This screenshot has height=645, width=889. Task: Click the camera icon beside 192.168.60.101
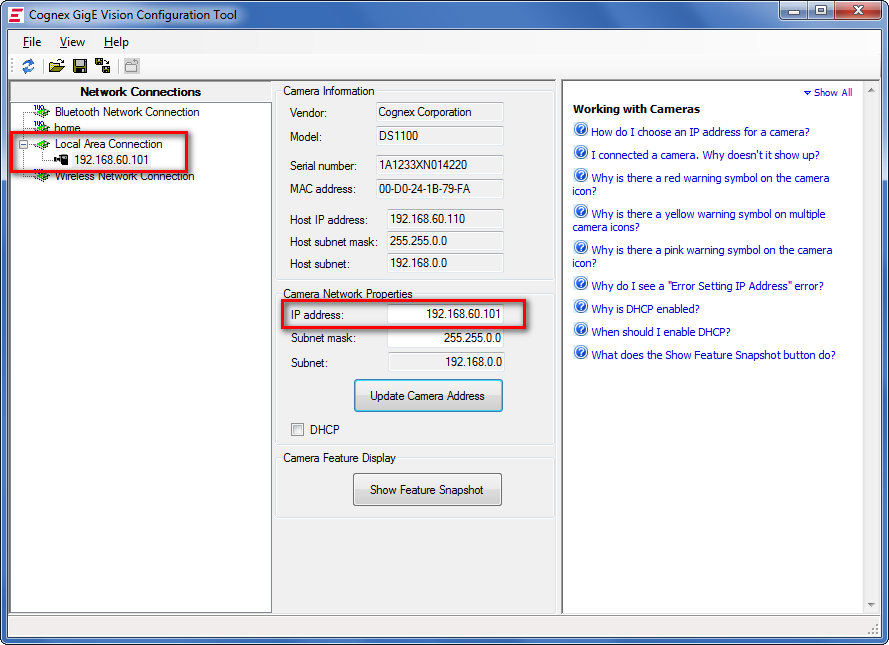click(61, 158)
